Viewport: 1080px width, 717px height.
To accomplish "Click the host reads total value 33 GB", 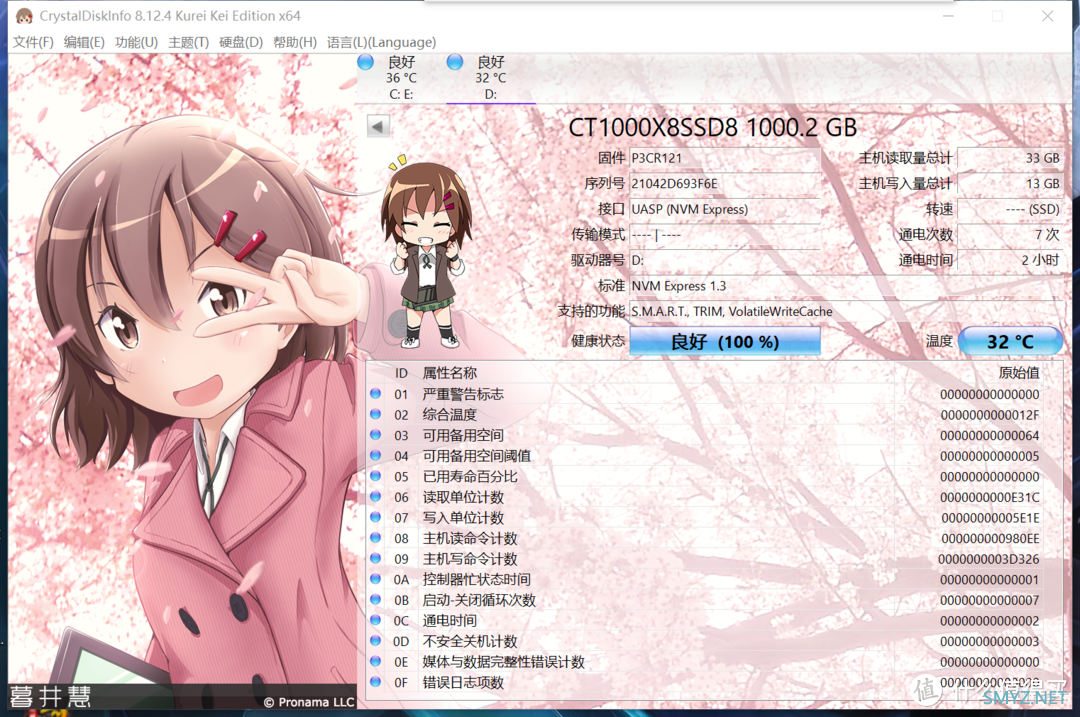I will [x=1010, y=158].
